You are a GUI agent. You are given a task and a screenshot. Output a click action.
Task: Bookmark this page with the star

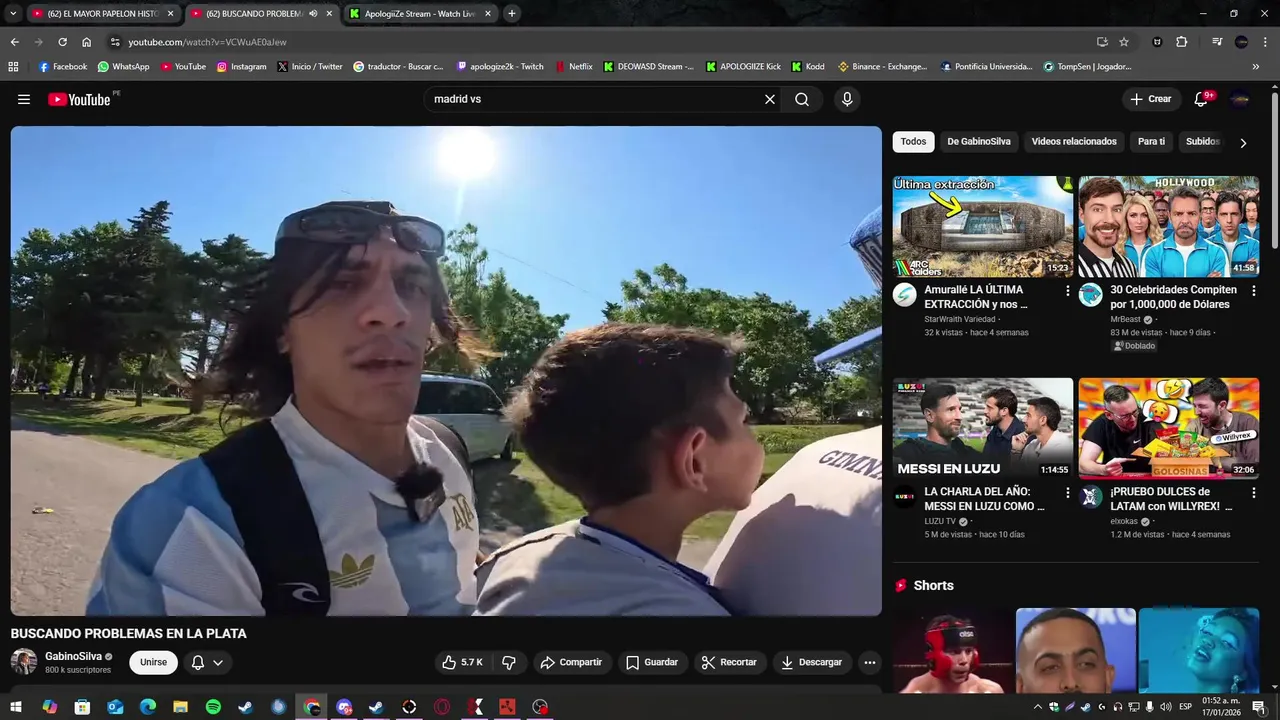coord(1124,42)
